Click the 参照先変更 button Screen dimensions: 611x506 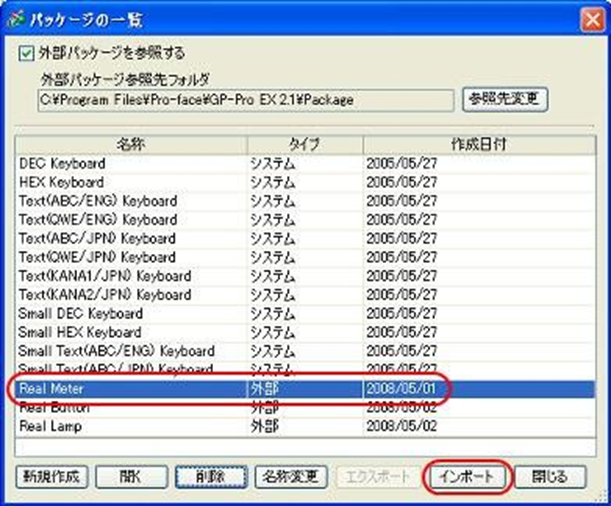(x=505, y=100)
